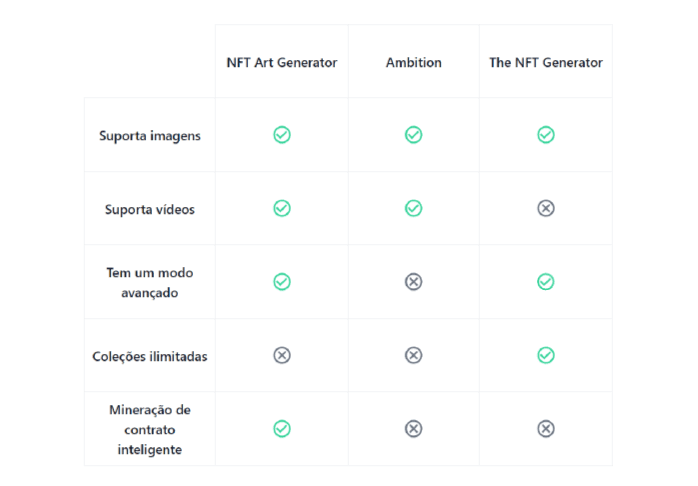This screenshot has width=698, height=486.
Task: Click the Suporta imagens row label
Action: tap(150, 135)
